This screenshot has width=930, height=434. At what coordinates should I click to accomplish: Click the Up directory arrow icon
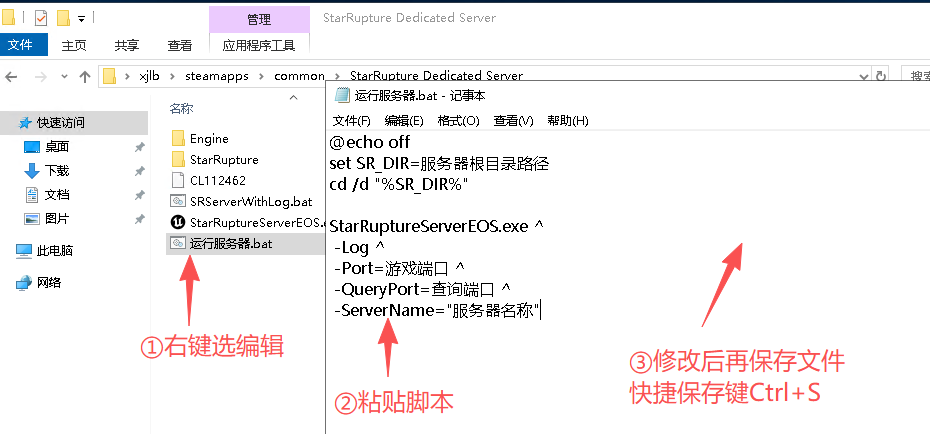point(85,77)
